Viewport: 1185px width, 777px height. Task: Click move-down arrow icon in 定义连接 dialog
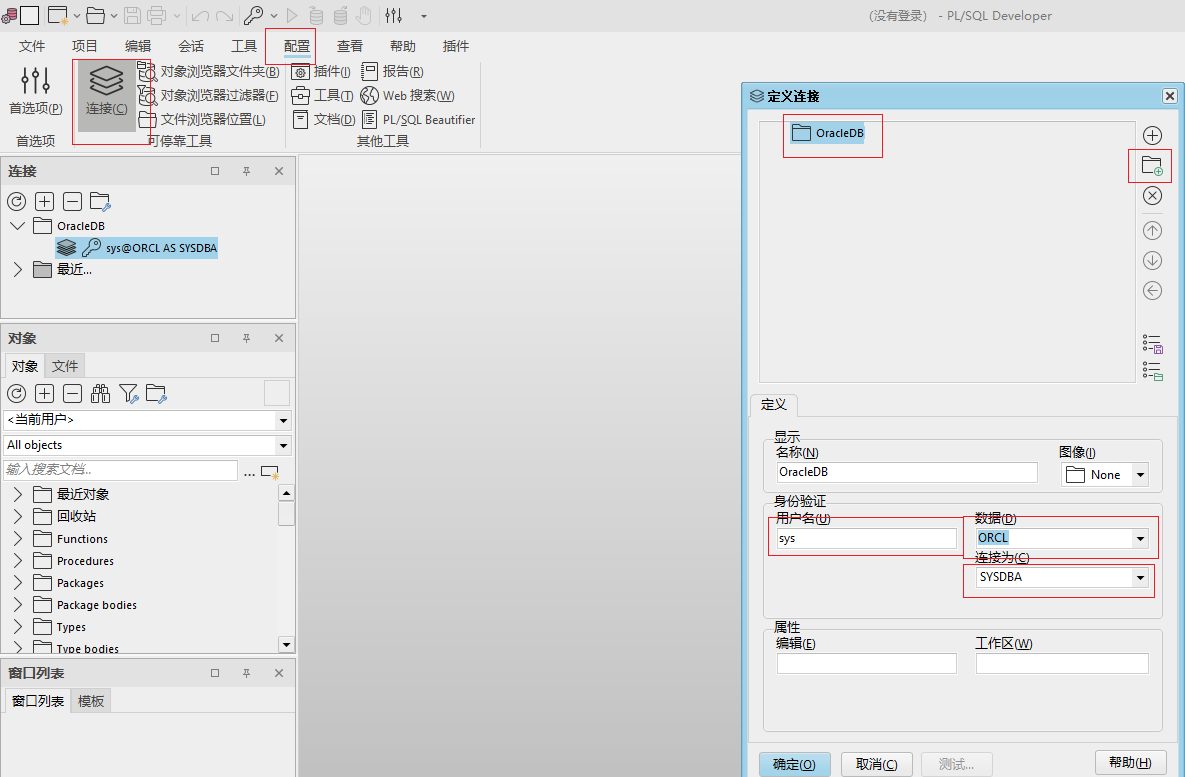click(x=1152, y=261)
